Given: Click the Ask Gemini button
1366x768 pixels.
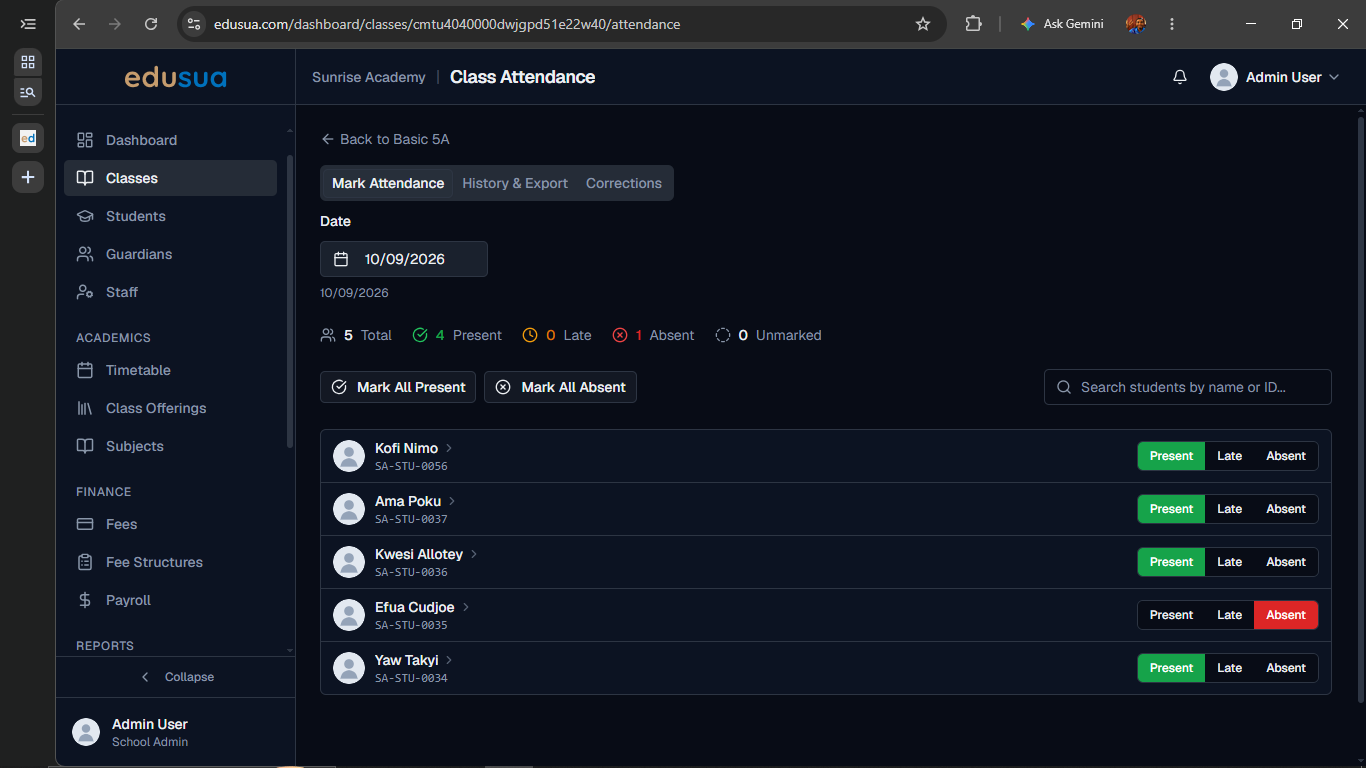Looking at the screenshot, I should click(x=1061, y=24).
